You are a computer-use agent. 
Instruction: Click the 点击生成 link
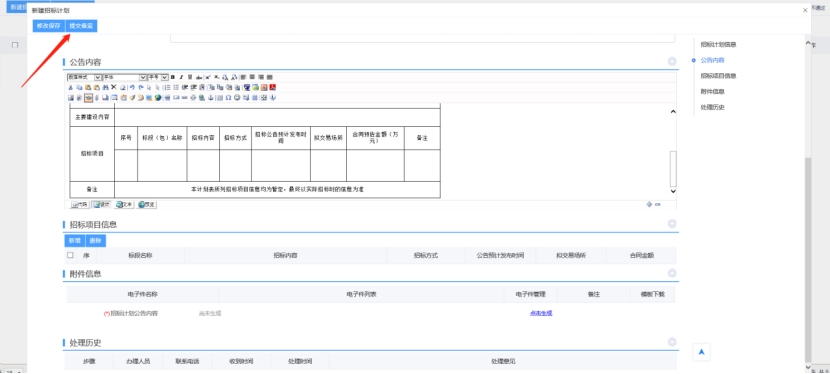[540, 313]
